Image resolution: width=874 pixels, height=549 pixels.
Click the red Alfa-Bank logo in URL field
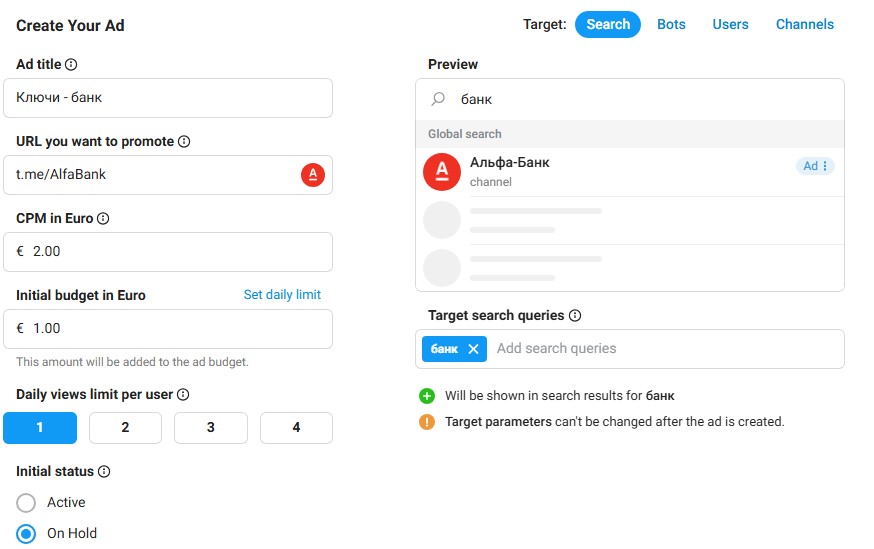coord(313,175)
